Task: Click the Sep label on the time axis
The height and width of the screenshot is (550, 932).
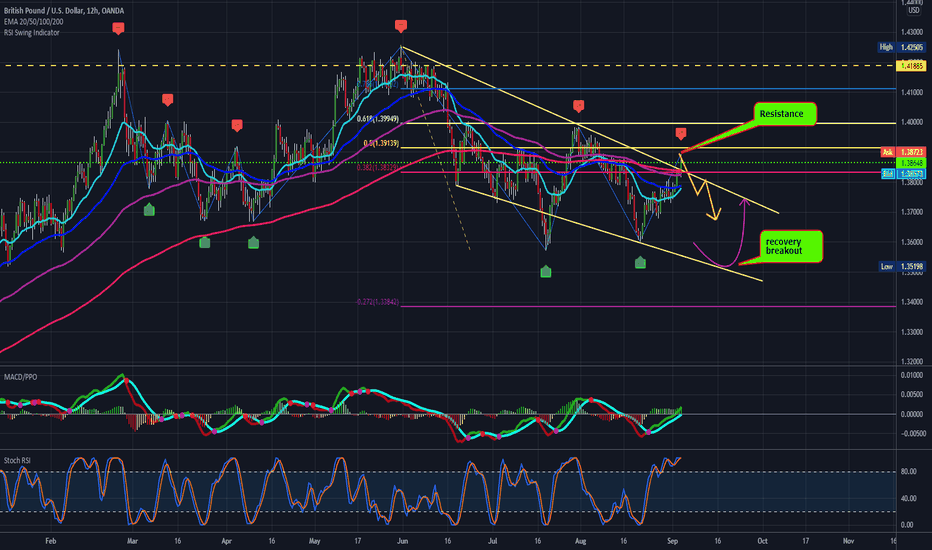Action: coord(672,541)
